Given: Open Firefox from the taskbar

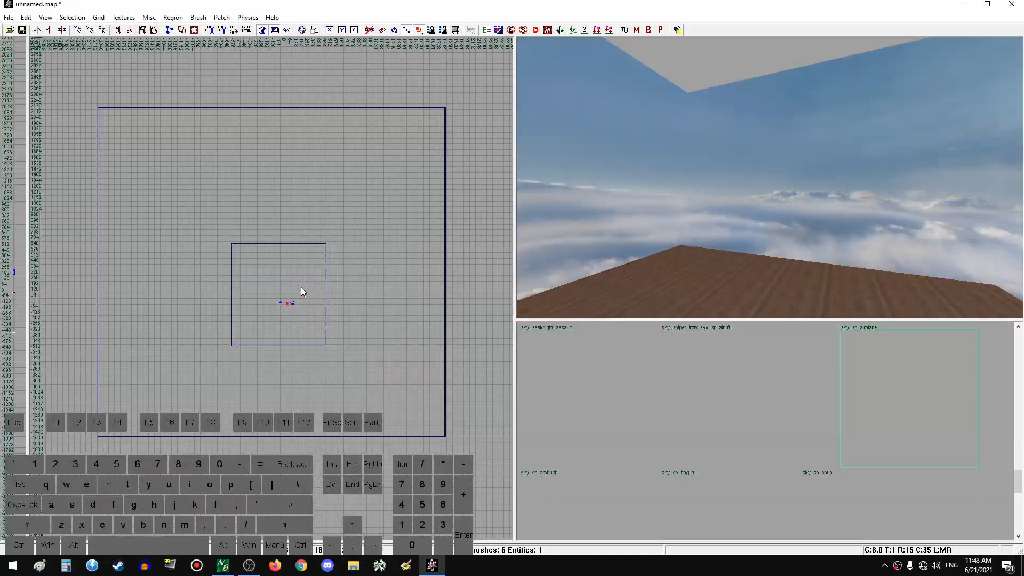Looking at the screenshot, I should 275,566.
